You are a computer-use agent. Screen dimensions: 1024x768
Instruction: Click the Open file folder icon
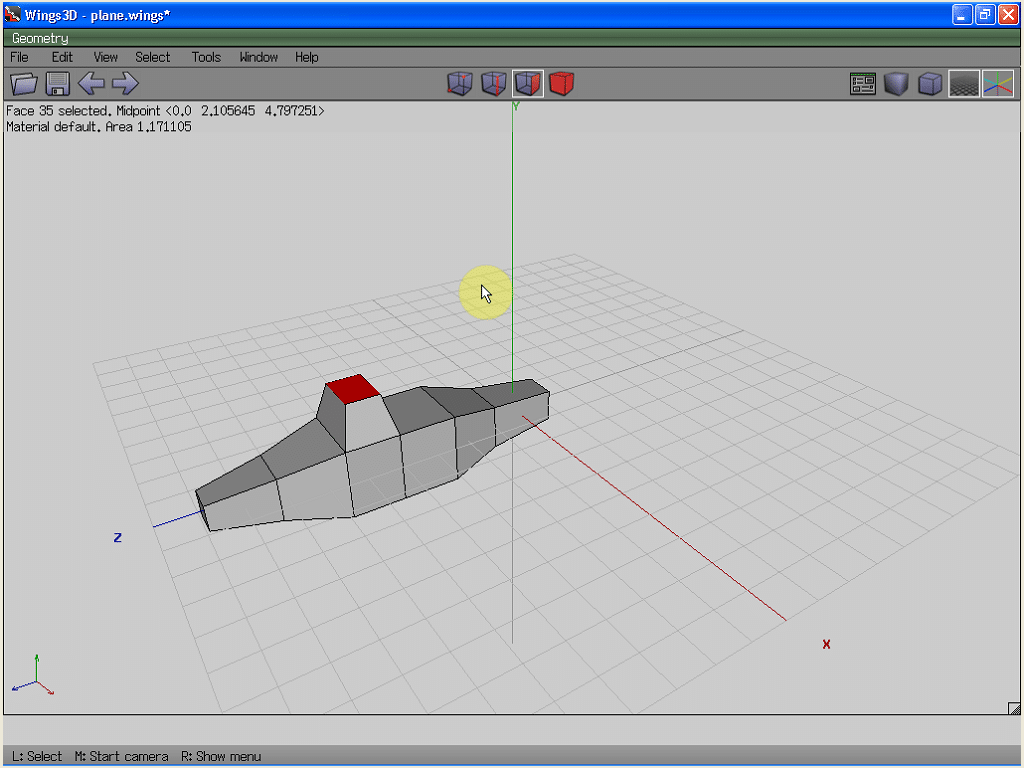[x=23, y=84]
